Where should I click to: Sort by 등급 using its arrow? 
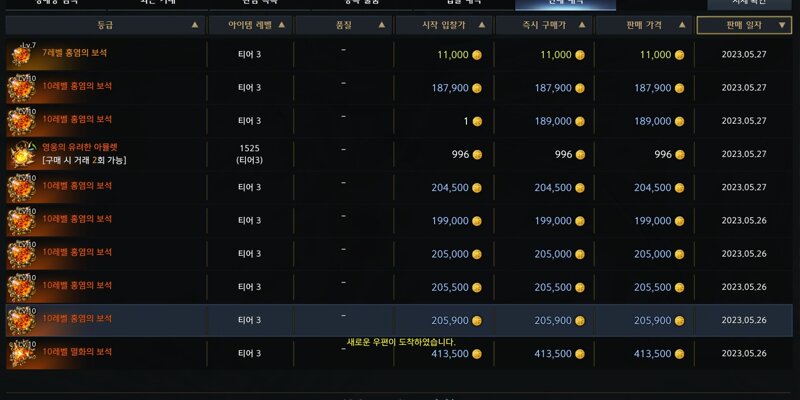[194, 25]
